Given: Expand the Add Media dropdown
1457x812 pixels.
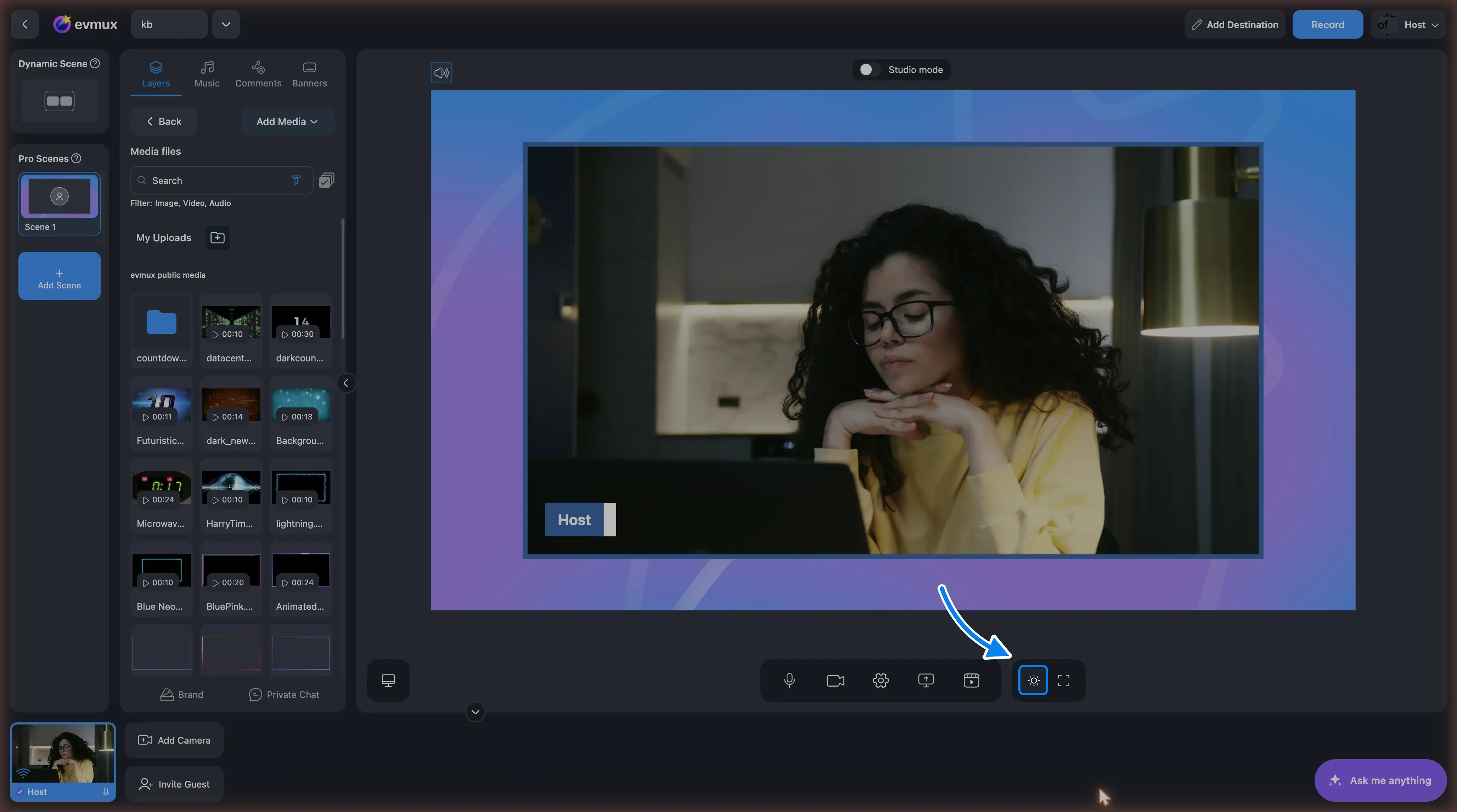Looking at the screenshot, I should point(287,122).
